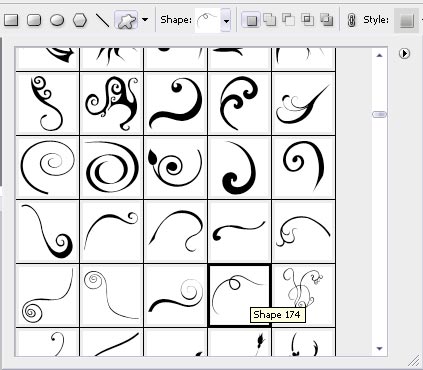Viewport: 423px width, 370px height.
Task: Open the Shape picker dropdown arrow
Action: point(226,21)
